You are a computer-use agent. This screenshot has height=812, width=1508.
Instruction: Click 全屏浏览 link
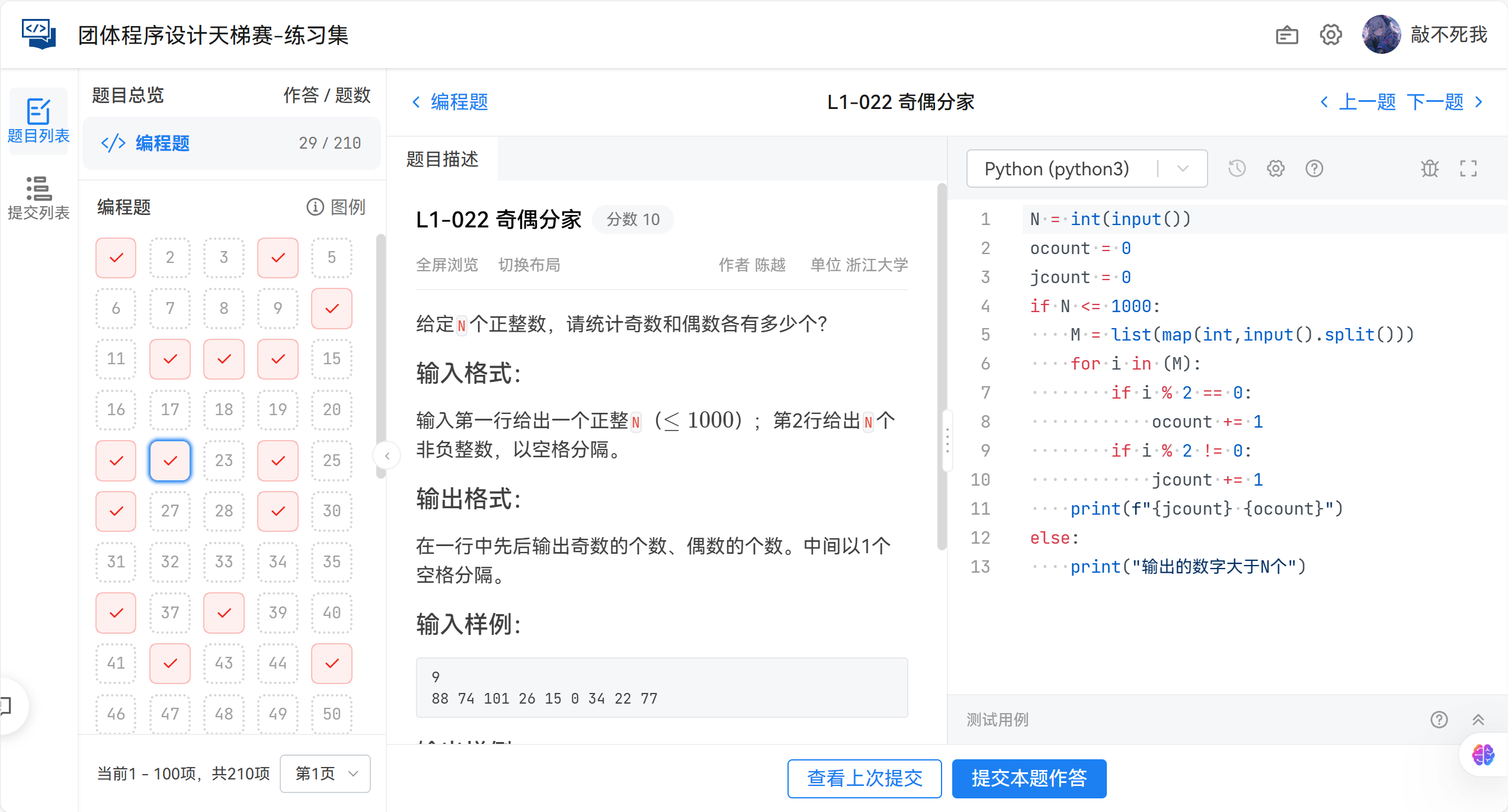tap(447, 265)
